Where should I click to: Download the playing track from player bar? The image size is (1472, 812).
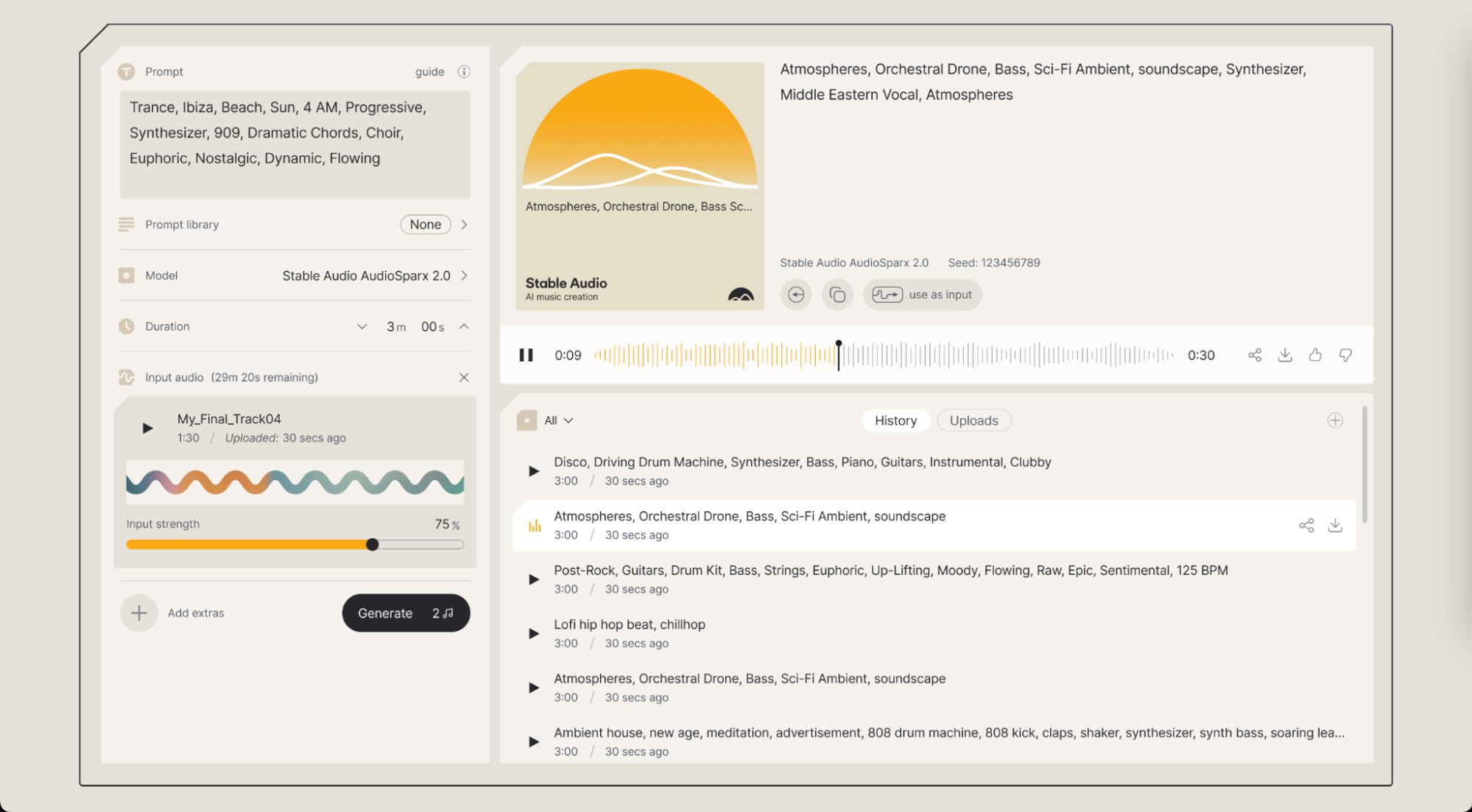[x=1285, y=355]
